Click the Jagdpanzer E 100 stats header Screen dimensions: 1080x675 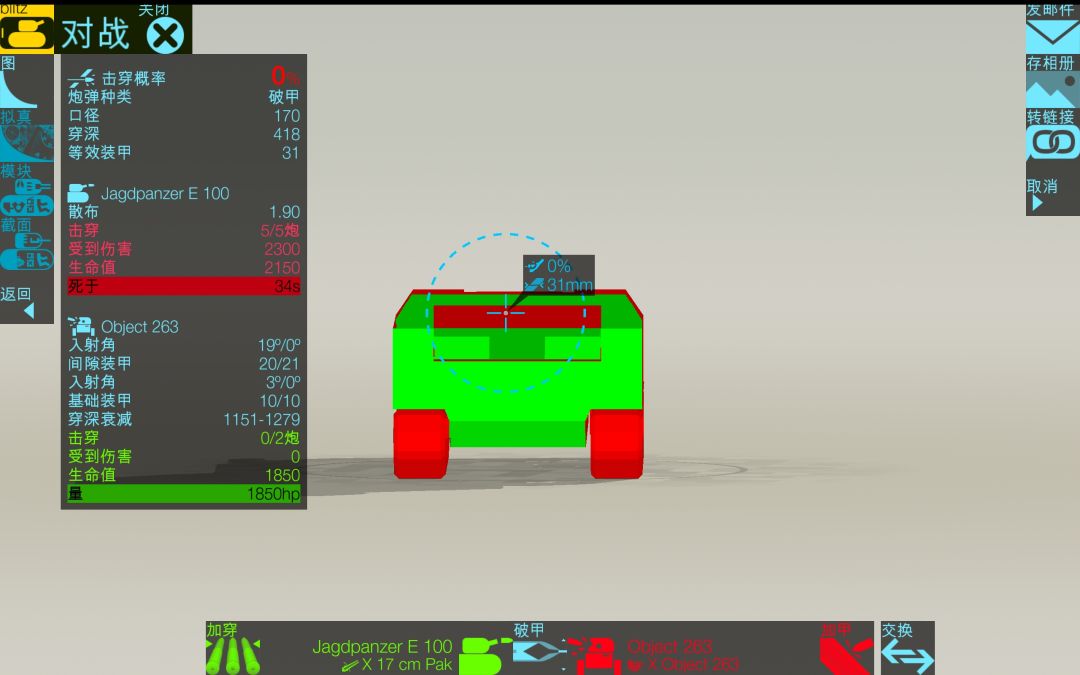(149, 193)
